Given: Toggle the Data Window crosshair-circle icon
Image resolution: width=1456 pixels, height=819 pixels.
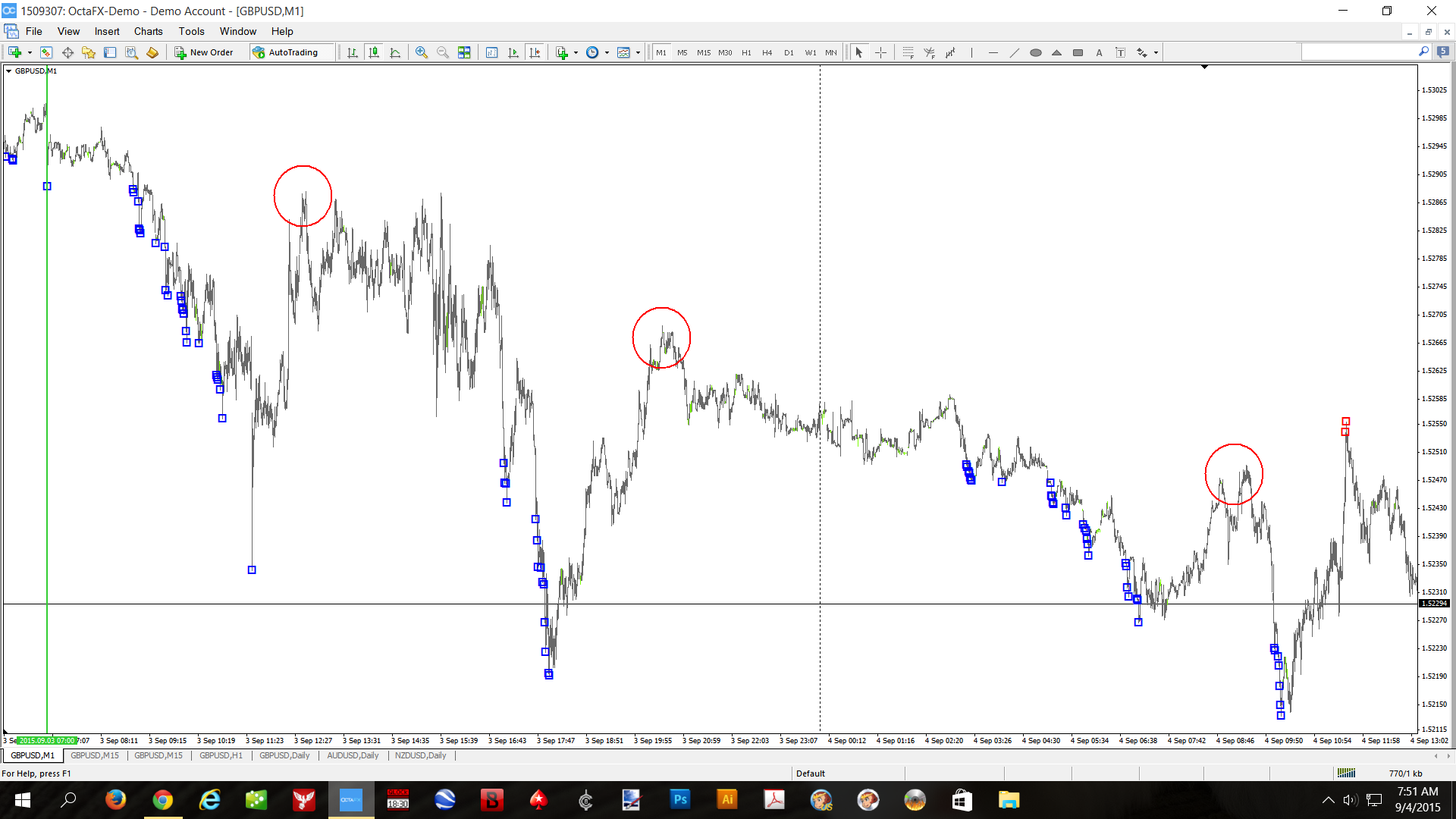Looking at the screenshot, I should pos(67,52).
